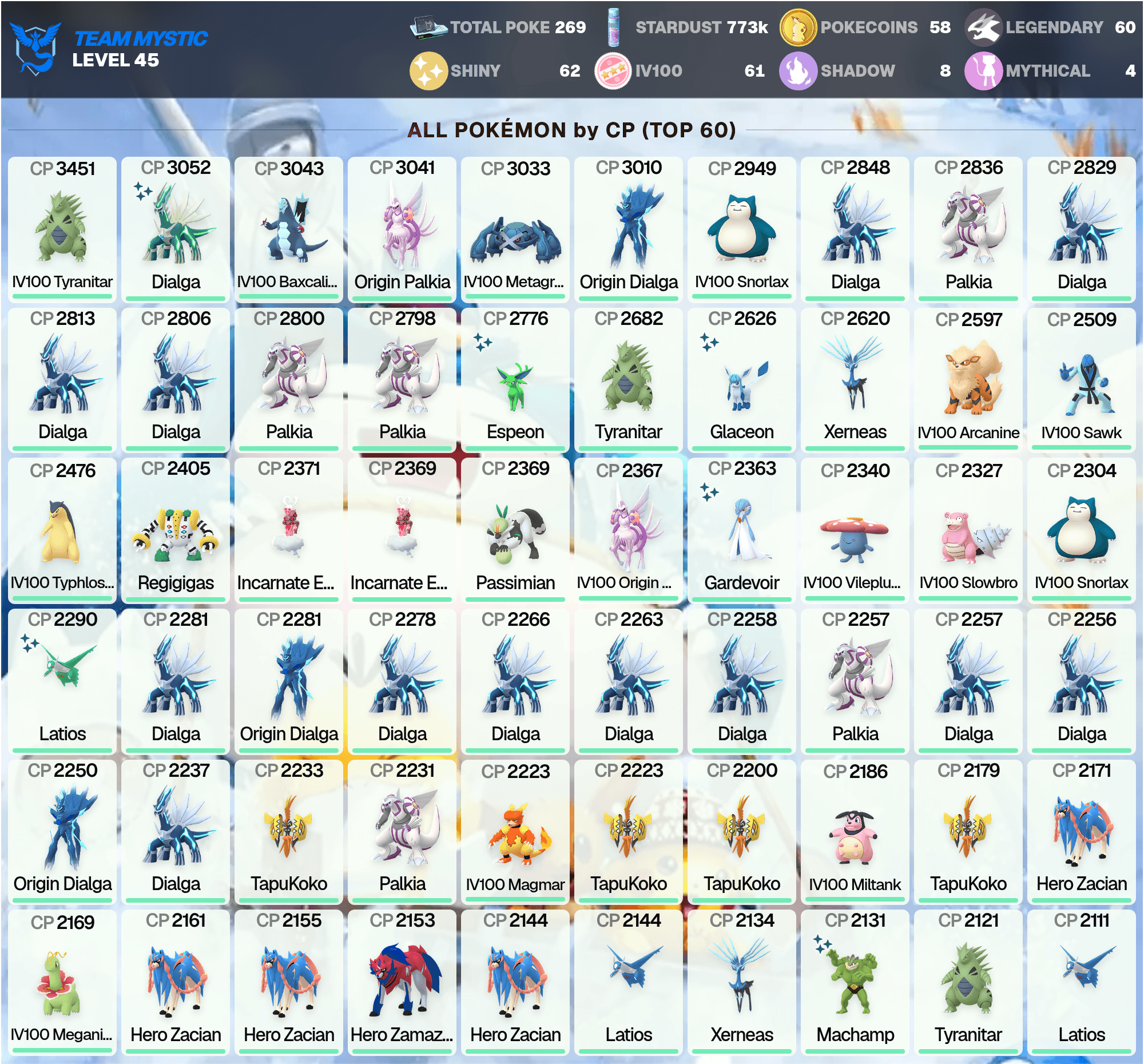Click the Team Mystic emblem icon
1144x1064 pixels.
click(x=35, y=48)
